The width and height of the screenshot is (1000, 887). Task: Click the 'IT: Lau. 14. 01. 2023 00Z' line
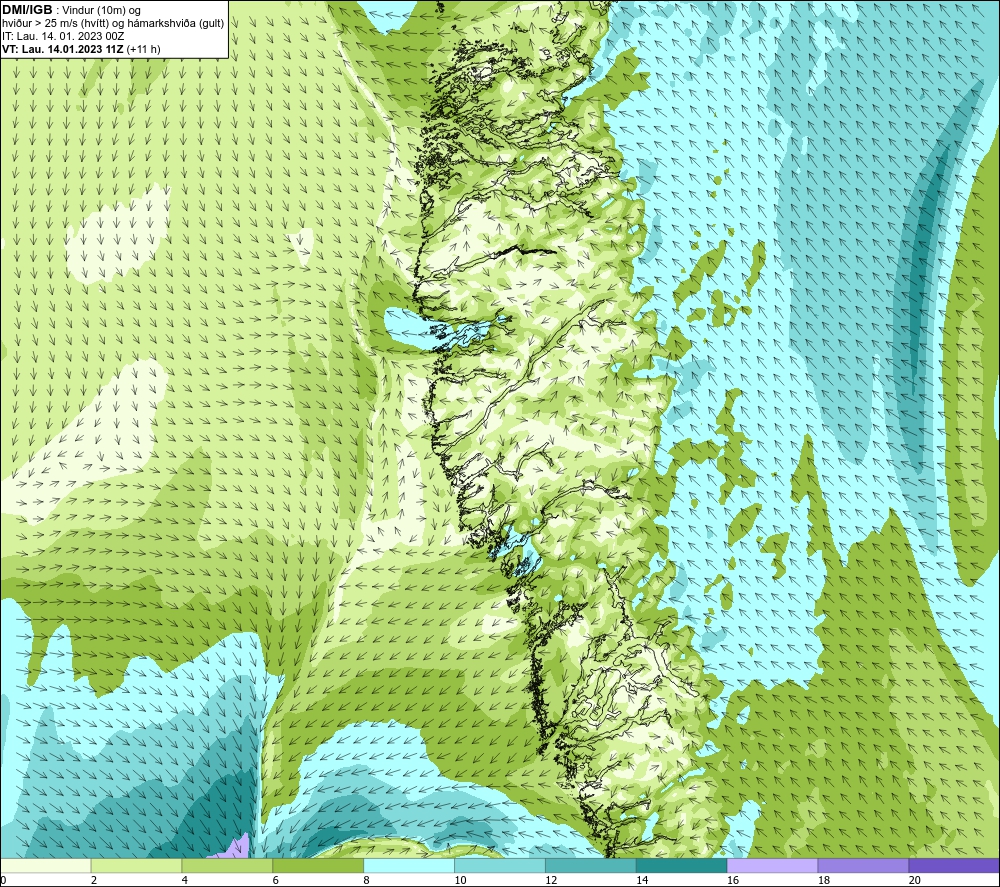[x=63, y=36]
